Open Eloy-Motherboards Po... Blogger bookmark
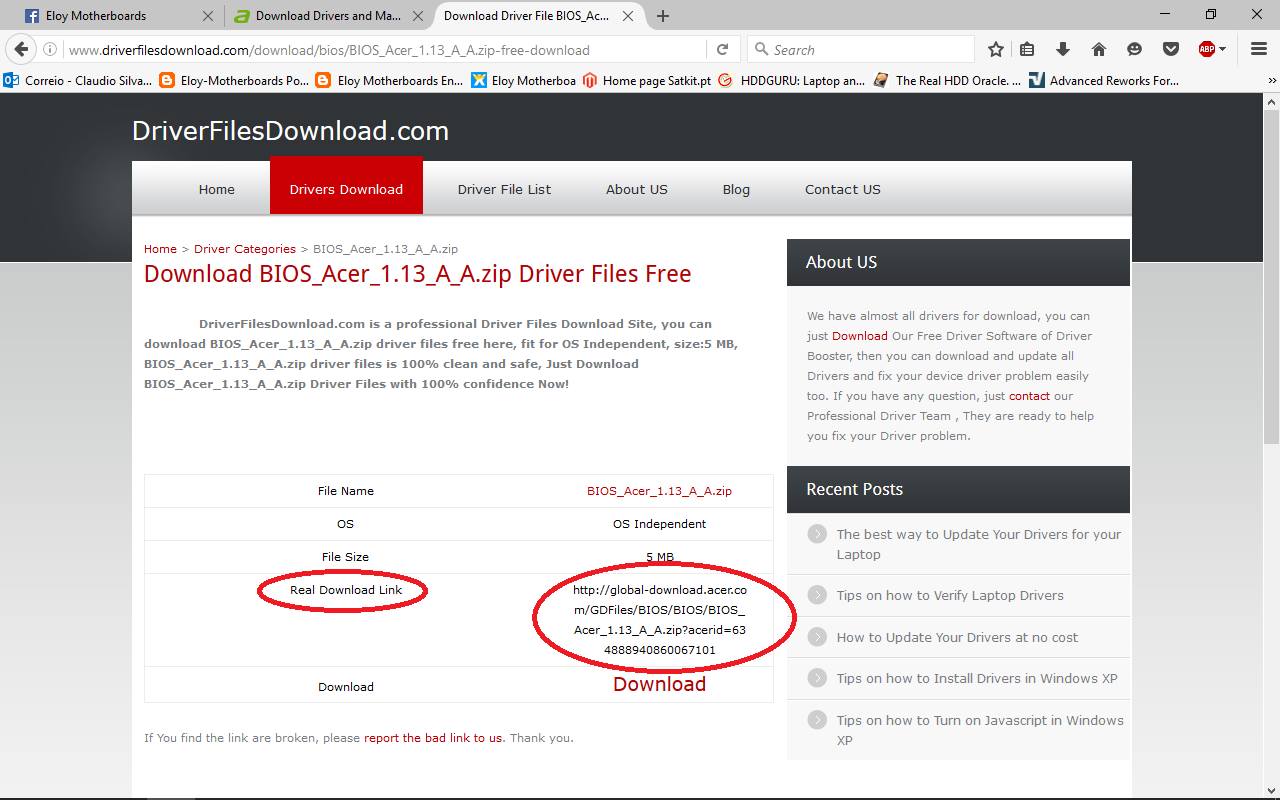 pyautogui.click(x=234, y=81)
